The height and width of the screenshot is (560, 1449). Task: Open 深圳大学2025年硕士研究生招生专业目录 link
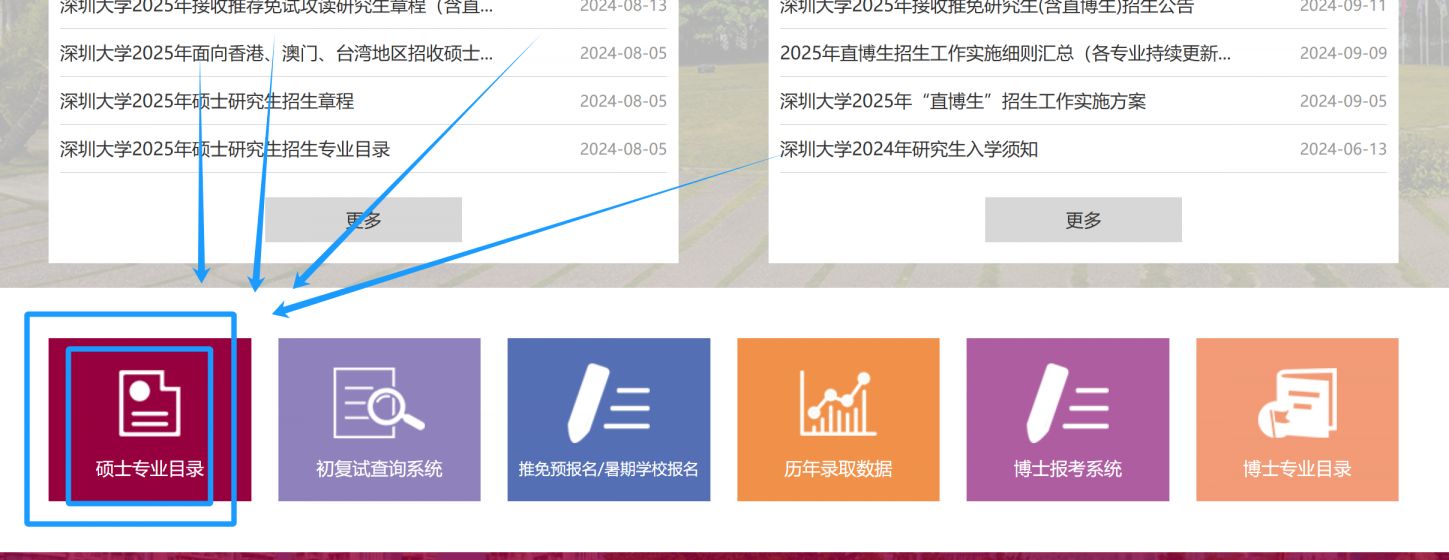225,149
